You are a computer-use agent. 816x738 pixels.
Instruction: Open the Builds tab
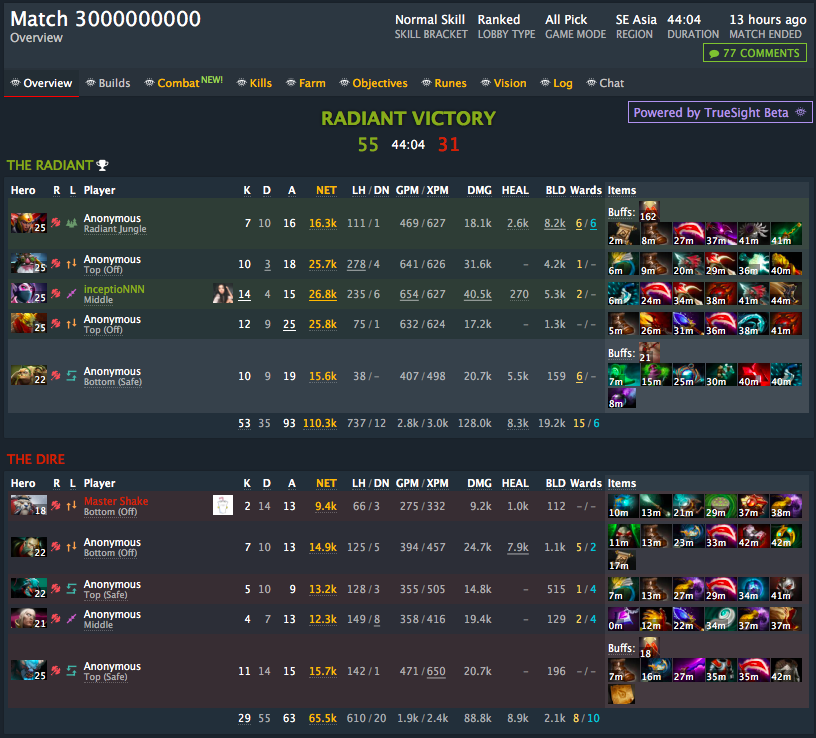[108, 83]
